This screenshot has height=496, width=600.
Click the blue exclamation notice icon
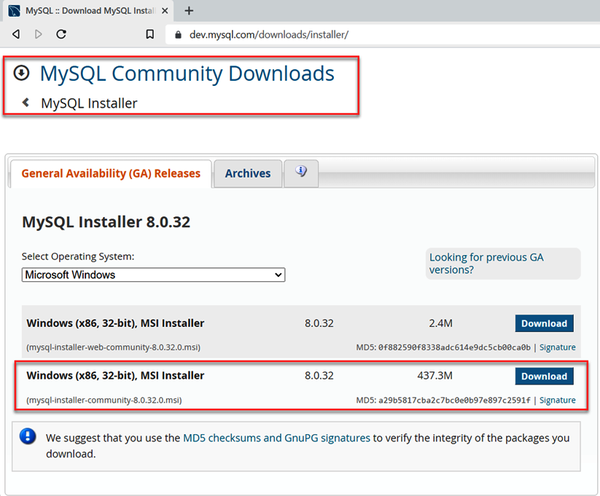tap(28, 436)
